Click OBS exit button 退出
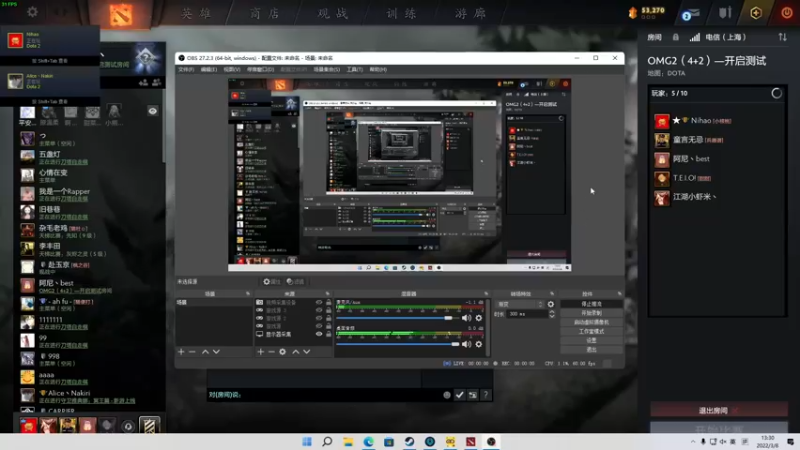Screen dimensions: 800x450 pos(591,349)
